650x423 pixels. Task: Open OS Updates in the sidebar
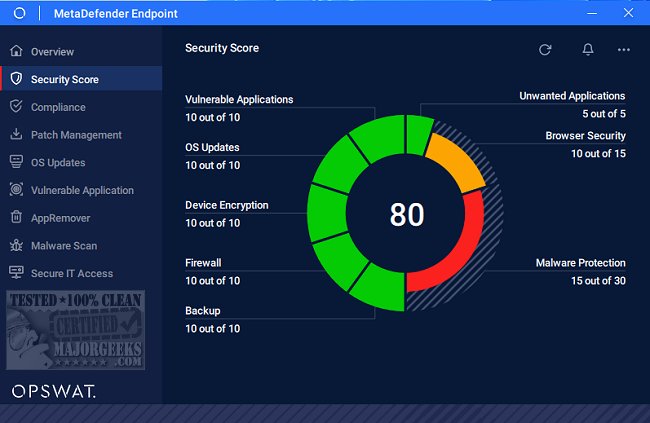point(81,163)
